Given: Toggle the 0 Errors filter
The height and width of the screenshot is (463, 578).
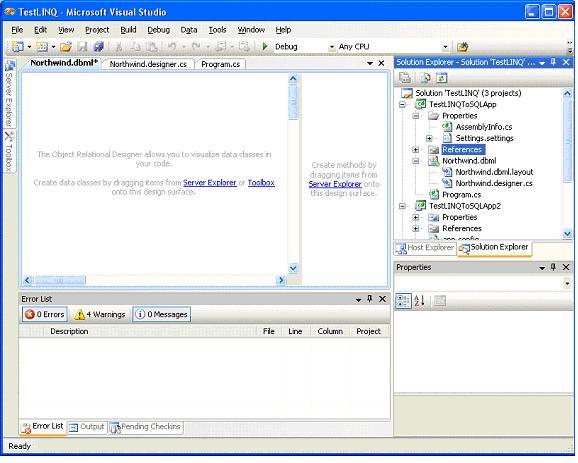Looking at the screenshot, I should [45, 314].
